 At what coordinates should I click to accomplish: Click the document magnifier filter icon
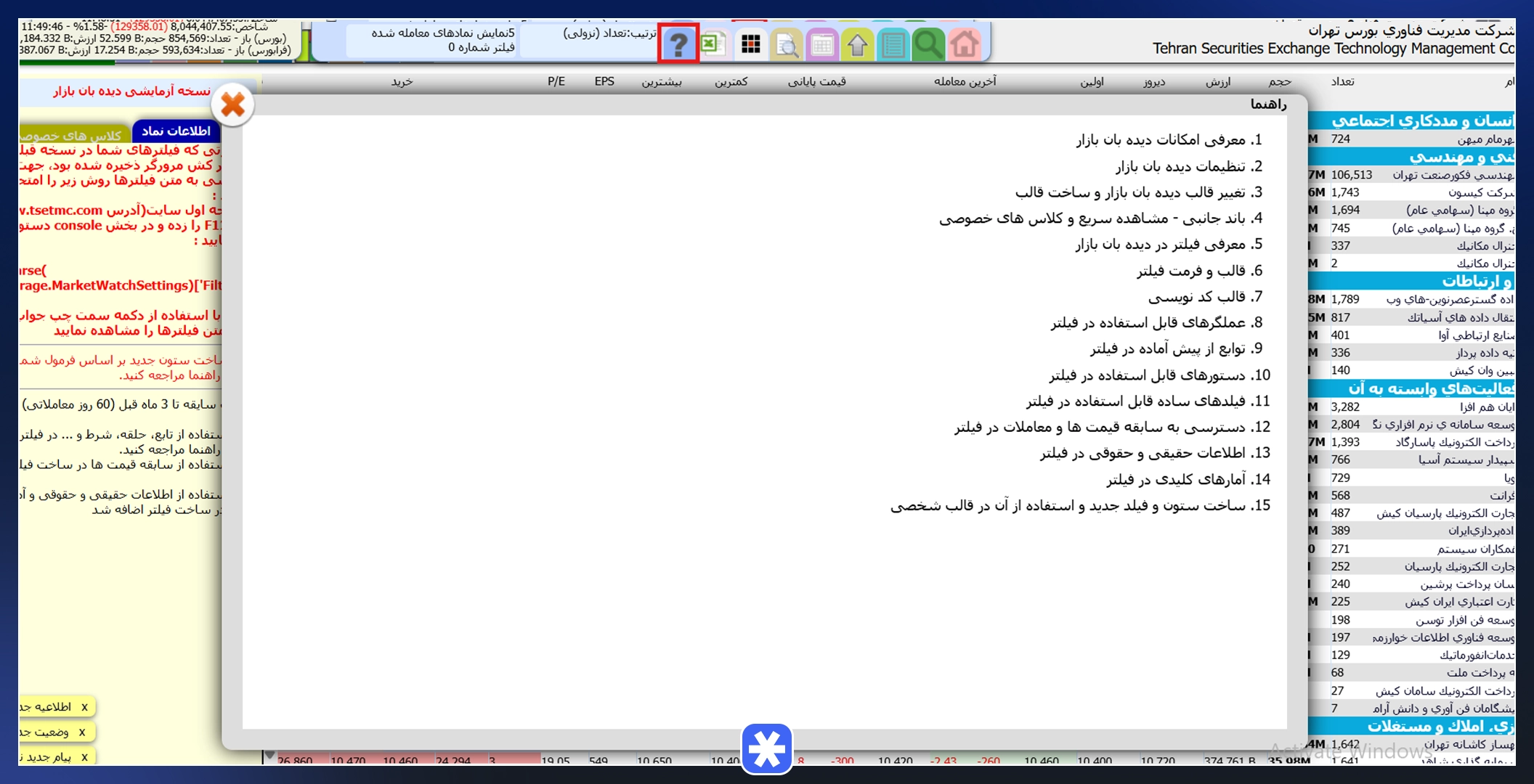point(786,44)
